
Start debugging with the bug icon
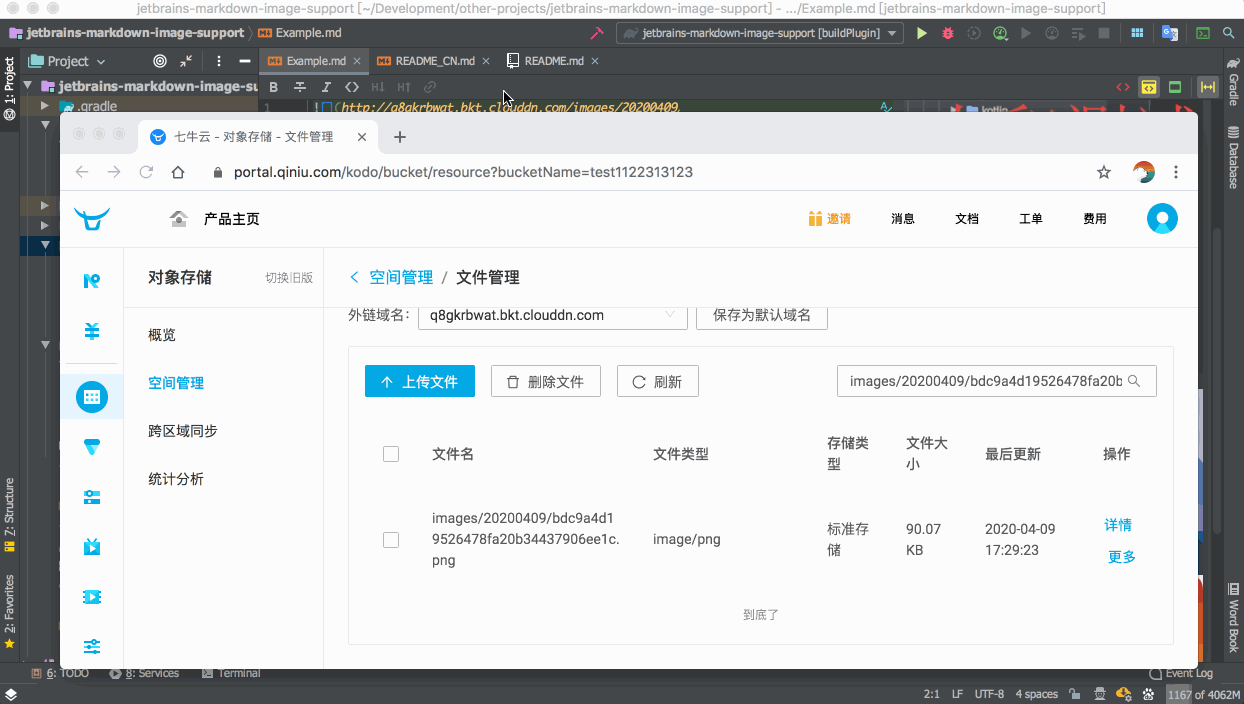948,33
